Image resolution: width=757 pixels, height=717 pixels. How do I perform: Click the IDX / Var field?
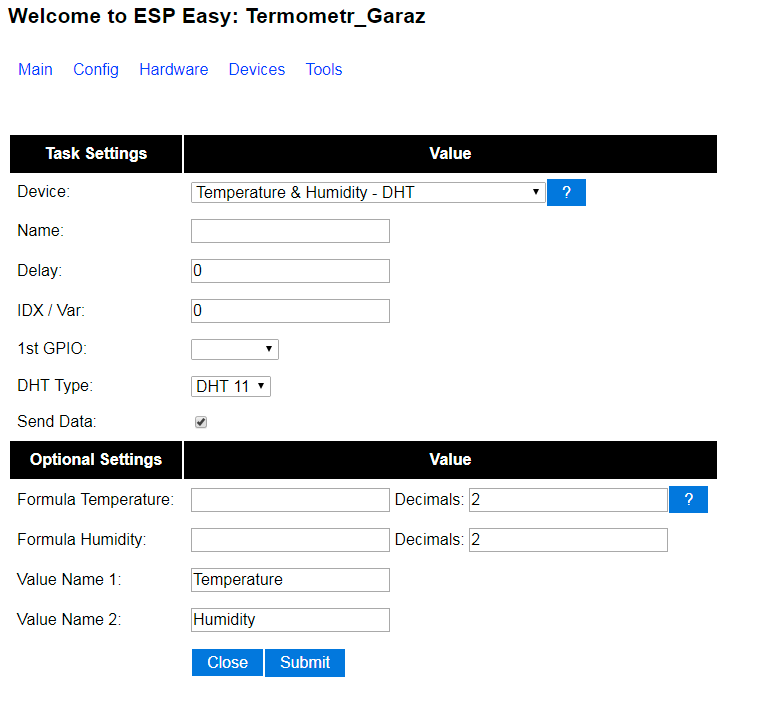(290, 311)
